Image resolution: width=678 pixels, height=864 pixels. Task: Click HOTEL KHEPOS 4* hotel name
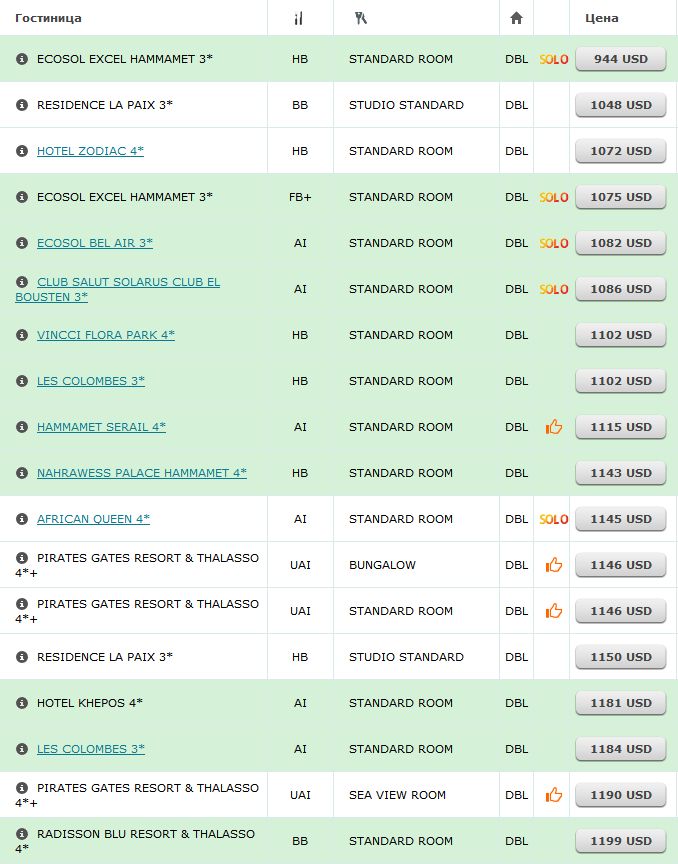tap(90, 703)
